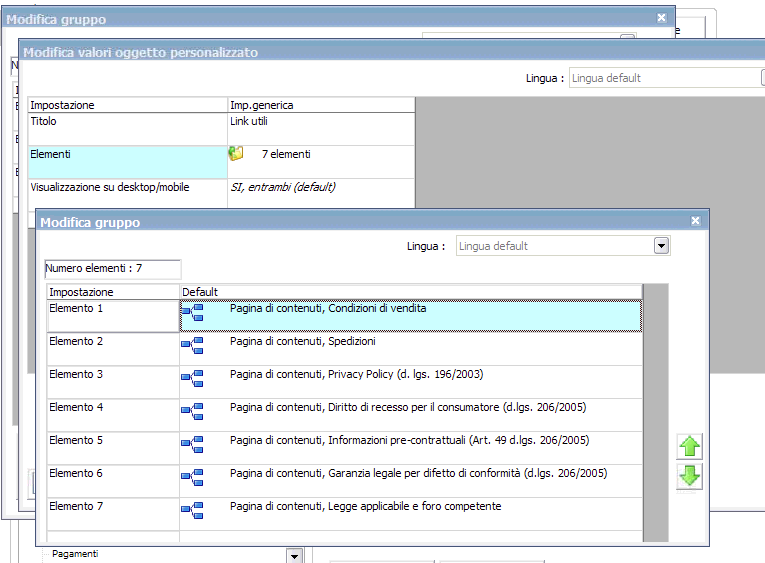Screen dimensions: 765x563
Task: Open Lingua dropdown in Modifica gruppo dialog
Action: [661, 246]
